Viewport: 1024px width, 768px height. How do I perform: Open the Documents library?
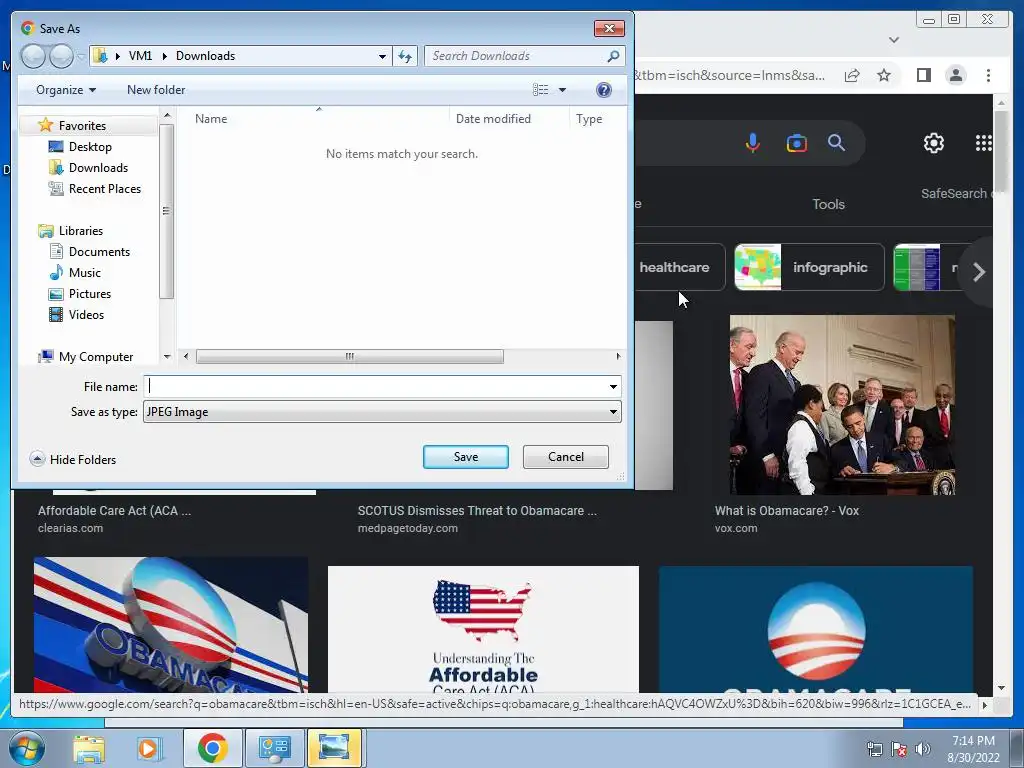(99, 251)
